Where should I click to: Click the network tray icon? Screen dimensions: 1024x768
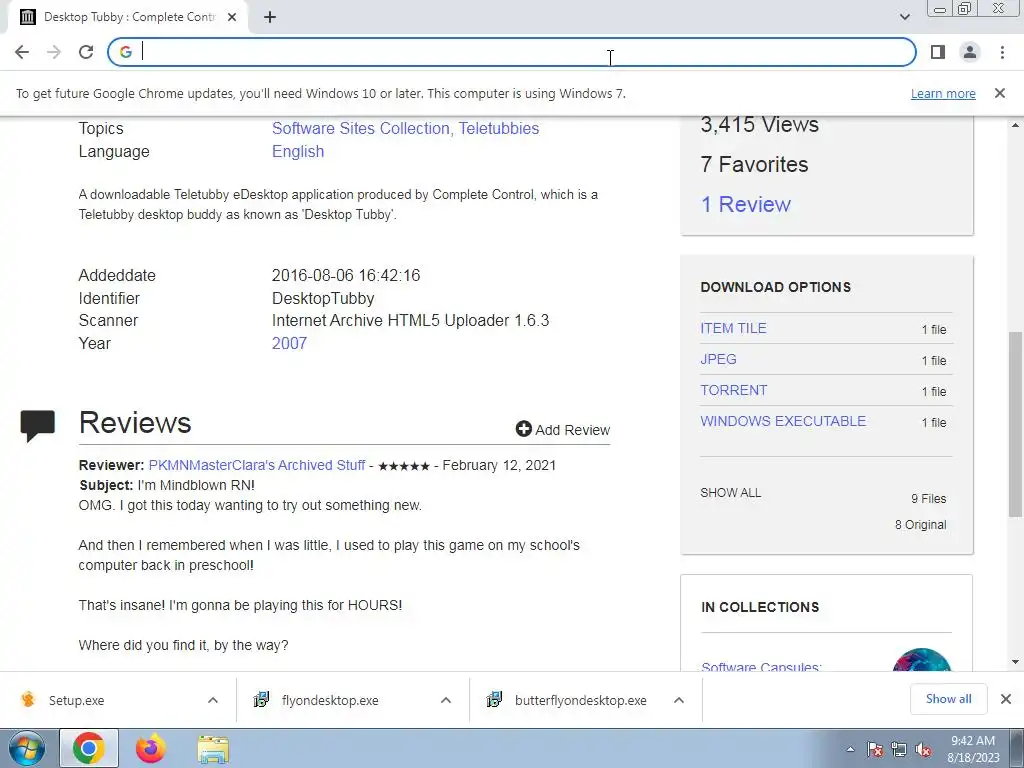899,749
